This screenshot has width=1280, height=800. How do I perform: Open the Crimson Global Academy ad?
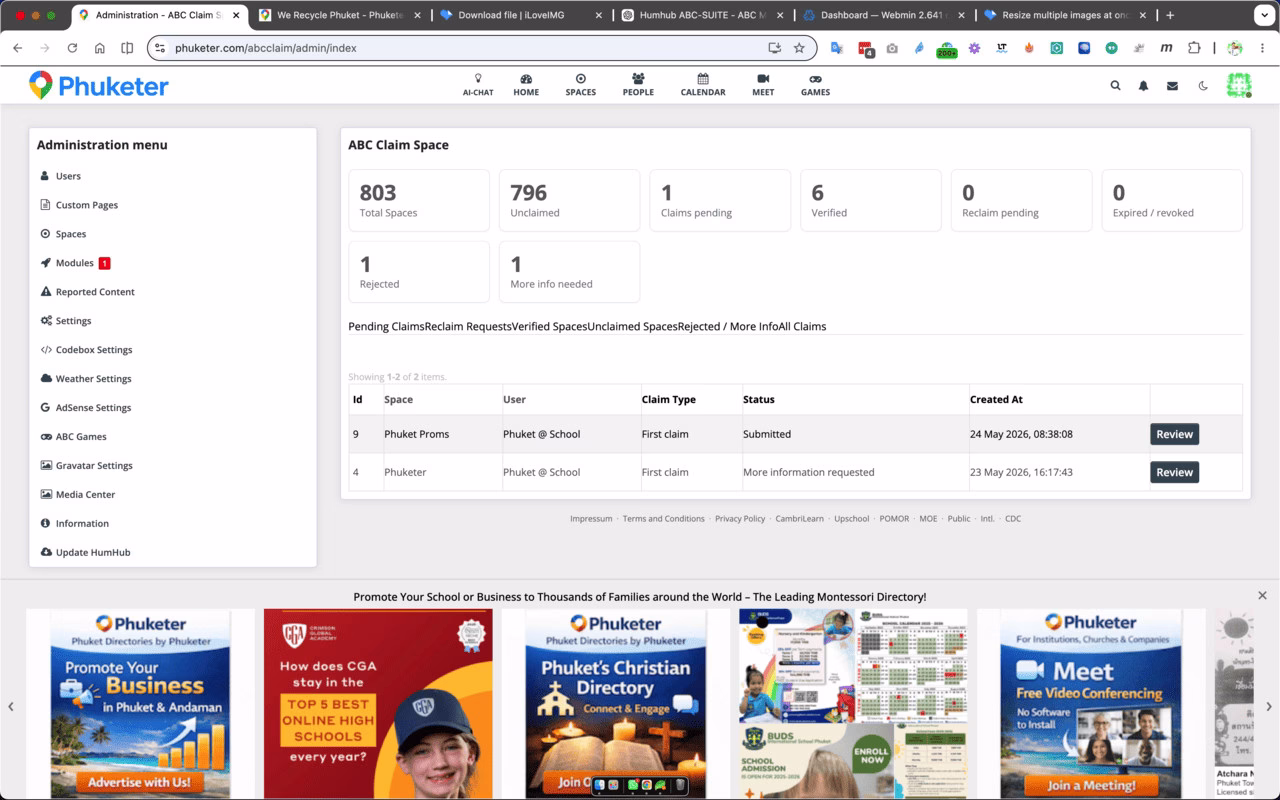pyautogui.click(x=378, y=704)
